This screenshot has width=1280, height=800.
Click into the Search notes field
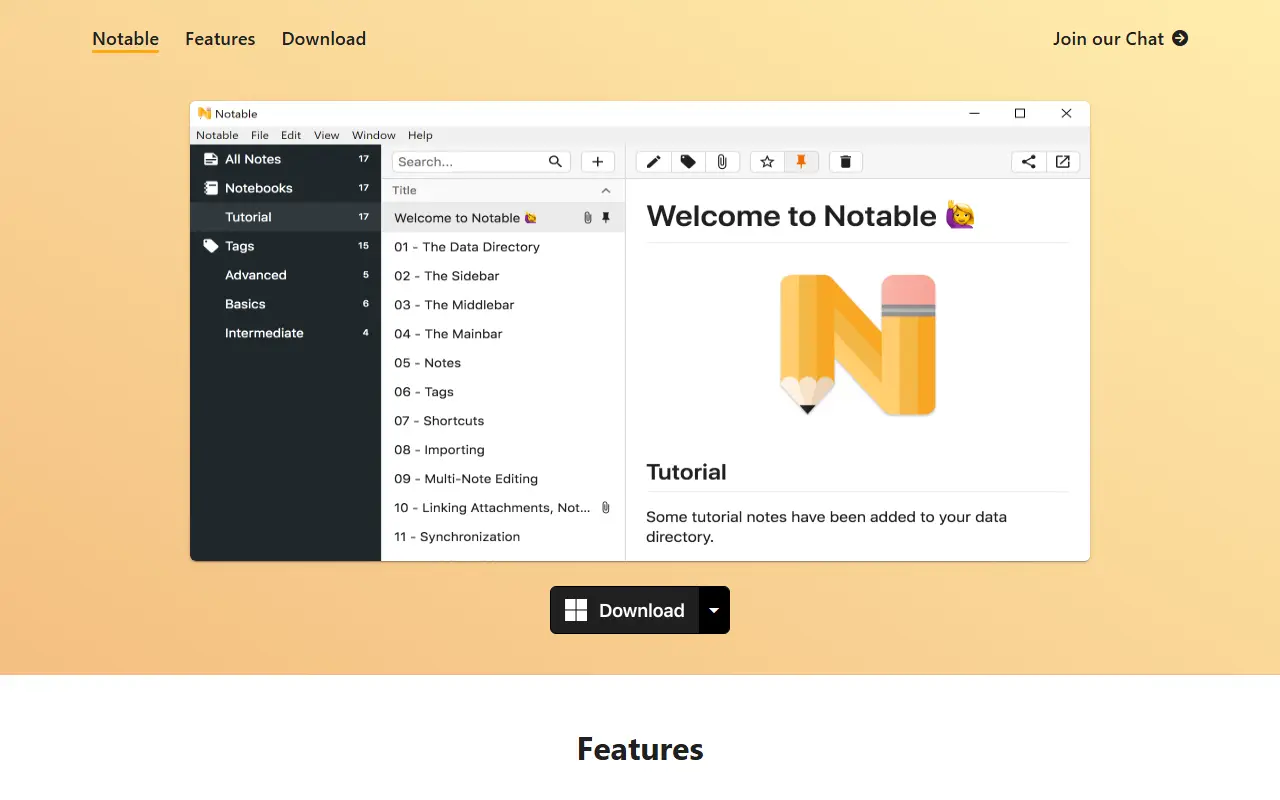[481, 162]
